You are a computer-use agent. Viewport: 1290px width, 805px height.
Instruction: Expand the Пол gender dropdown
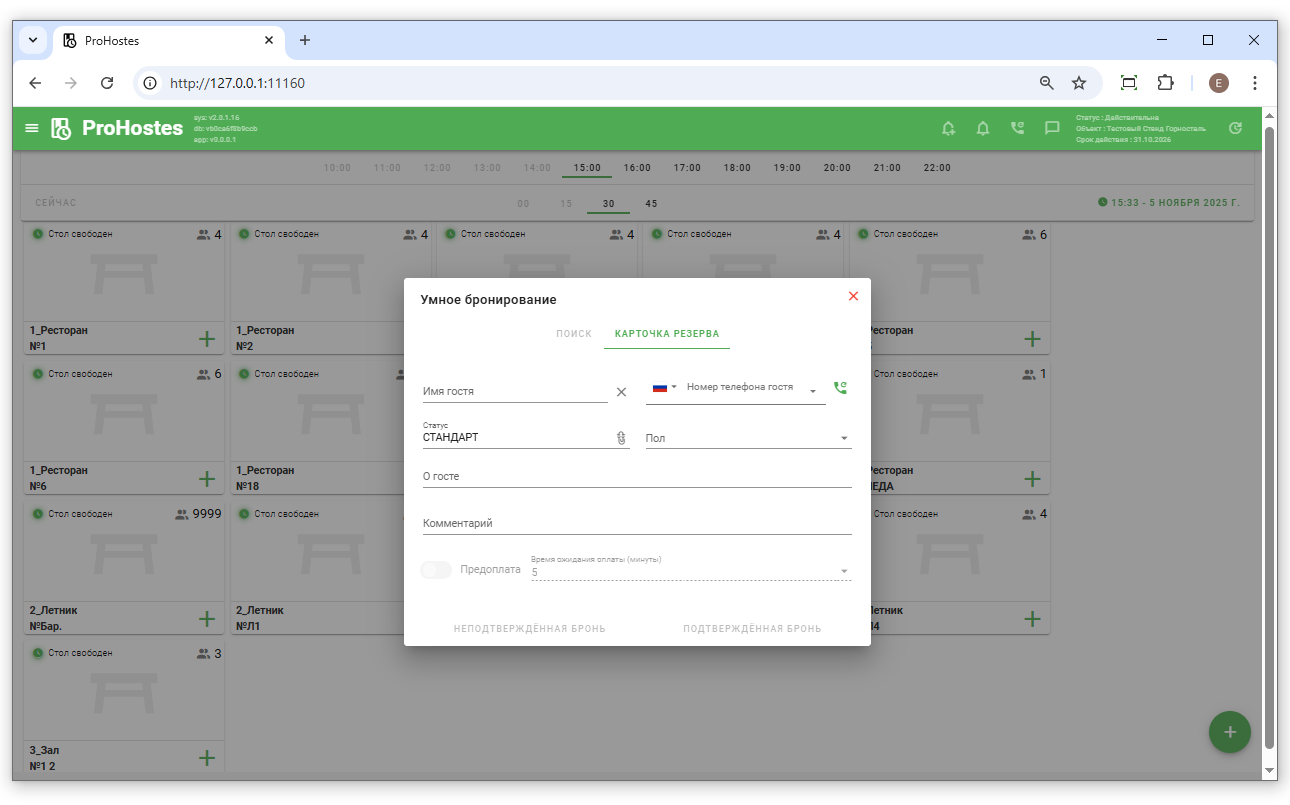tap(844, 438)
